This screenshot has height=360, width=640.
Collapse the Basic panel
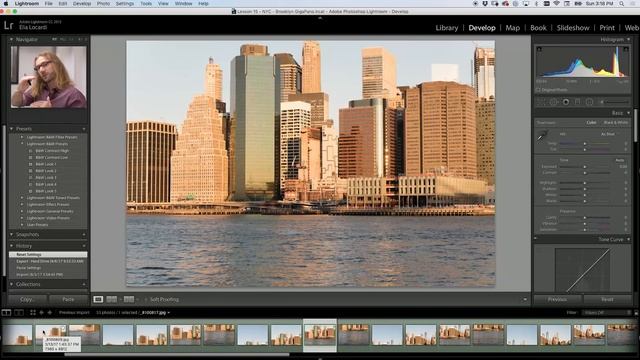[628, 113]
